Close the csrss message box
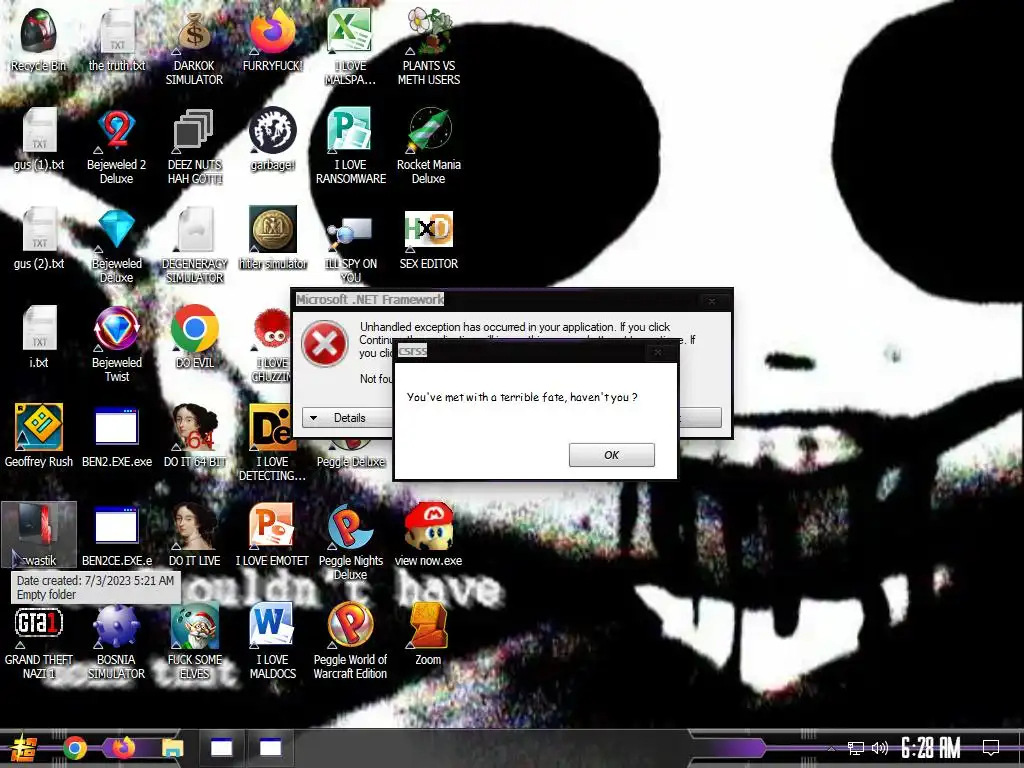The height and width of the screenshot is (768, 1024). [658, 352]
